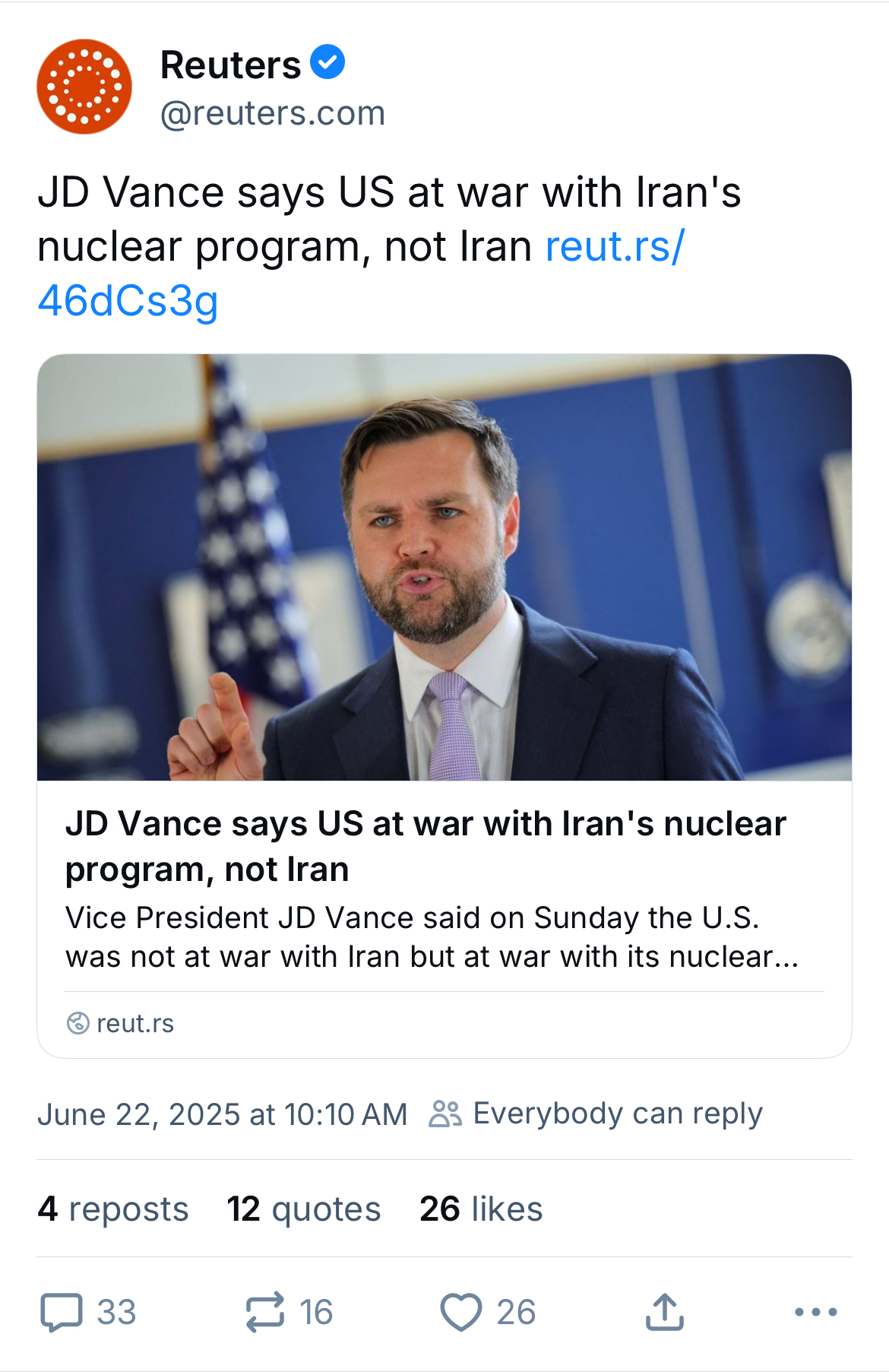Click the June 22, 2025 timestamp
This screenshot has height=1372, width=889.
[x=222, y=1114]
